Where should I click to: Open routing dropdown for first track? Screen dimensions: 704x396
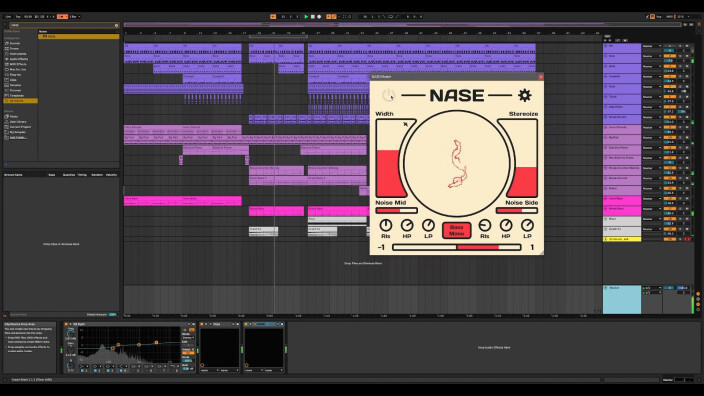651,46
